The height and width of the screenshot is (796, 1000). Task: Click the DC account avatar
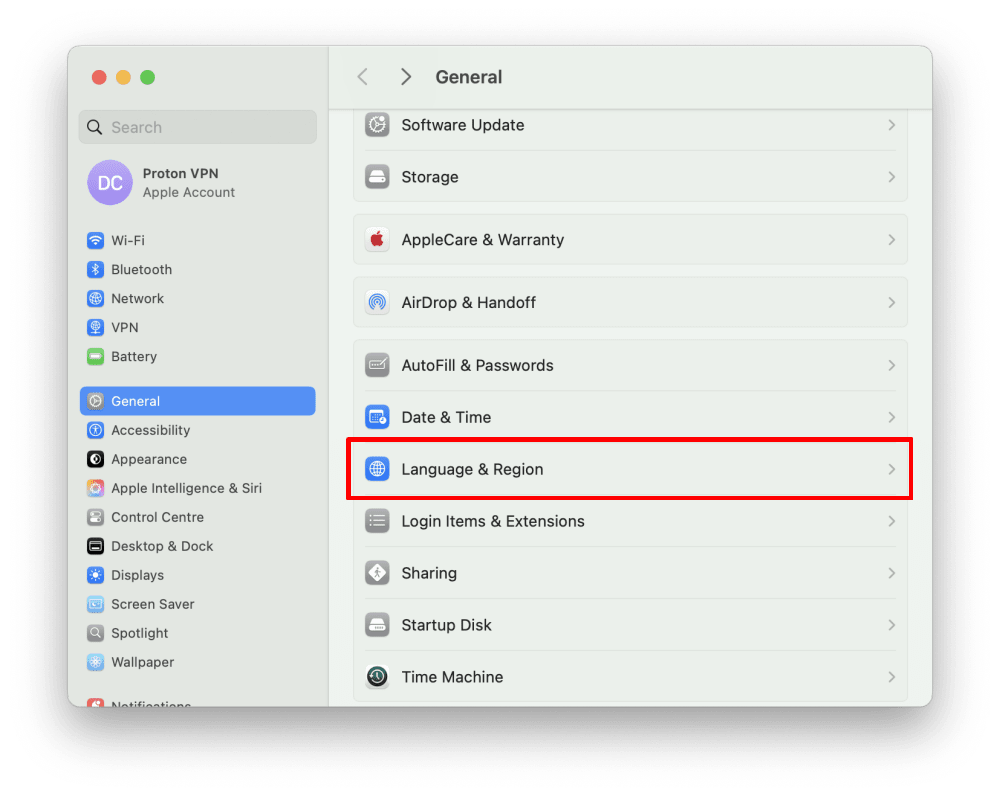coord(110,182)
